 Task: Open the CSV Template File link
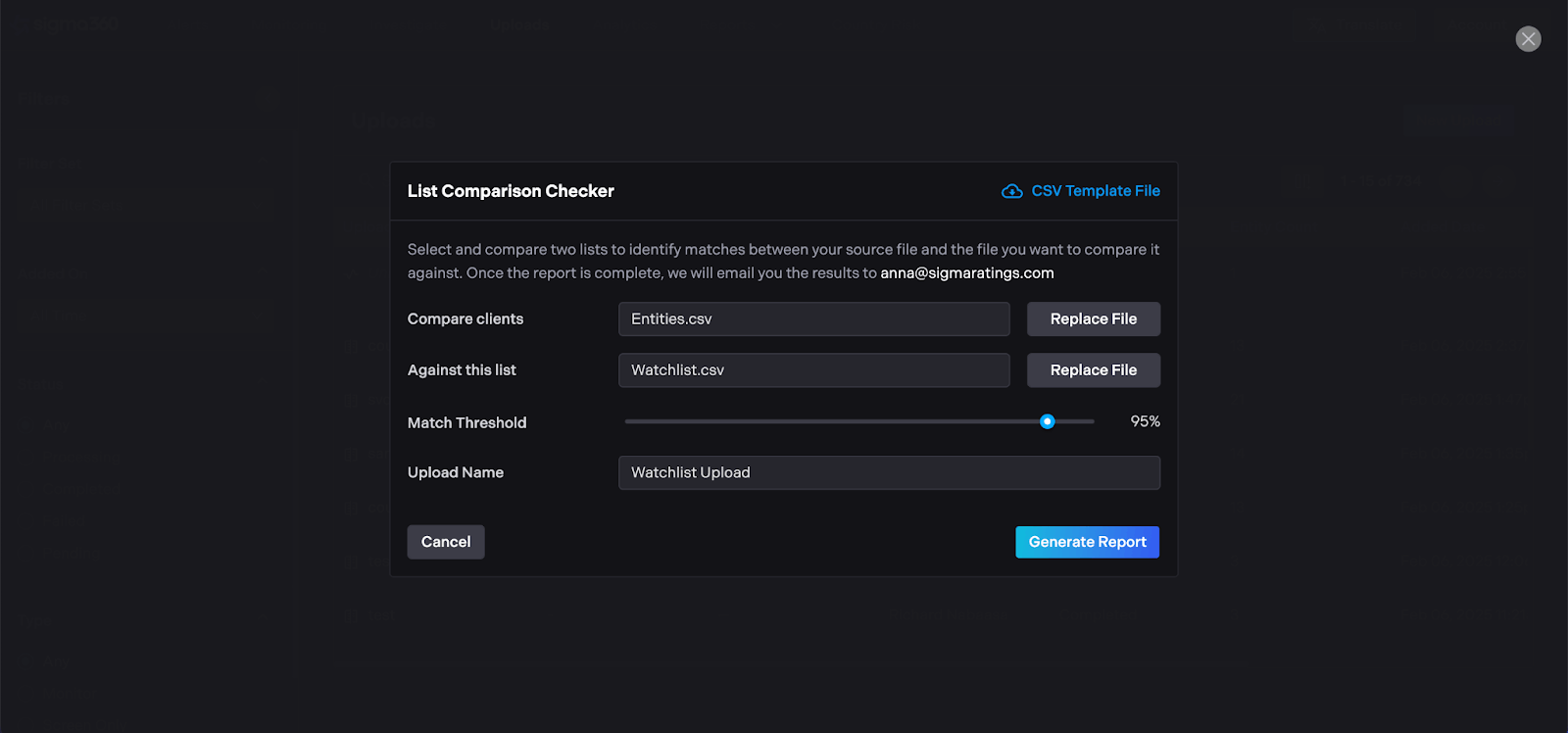click(1095, 191)
